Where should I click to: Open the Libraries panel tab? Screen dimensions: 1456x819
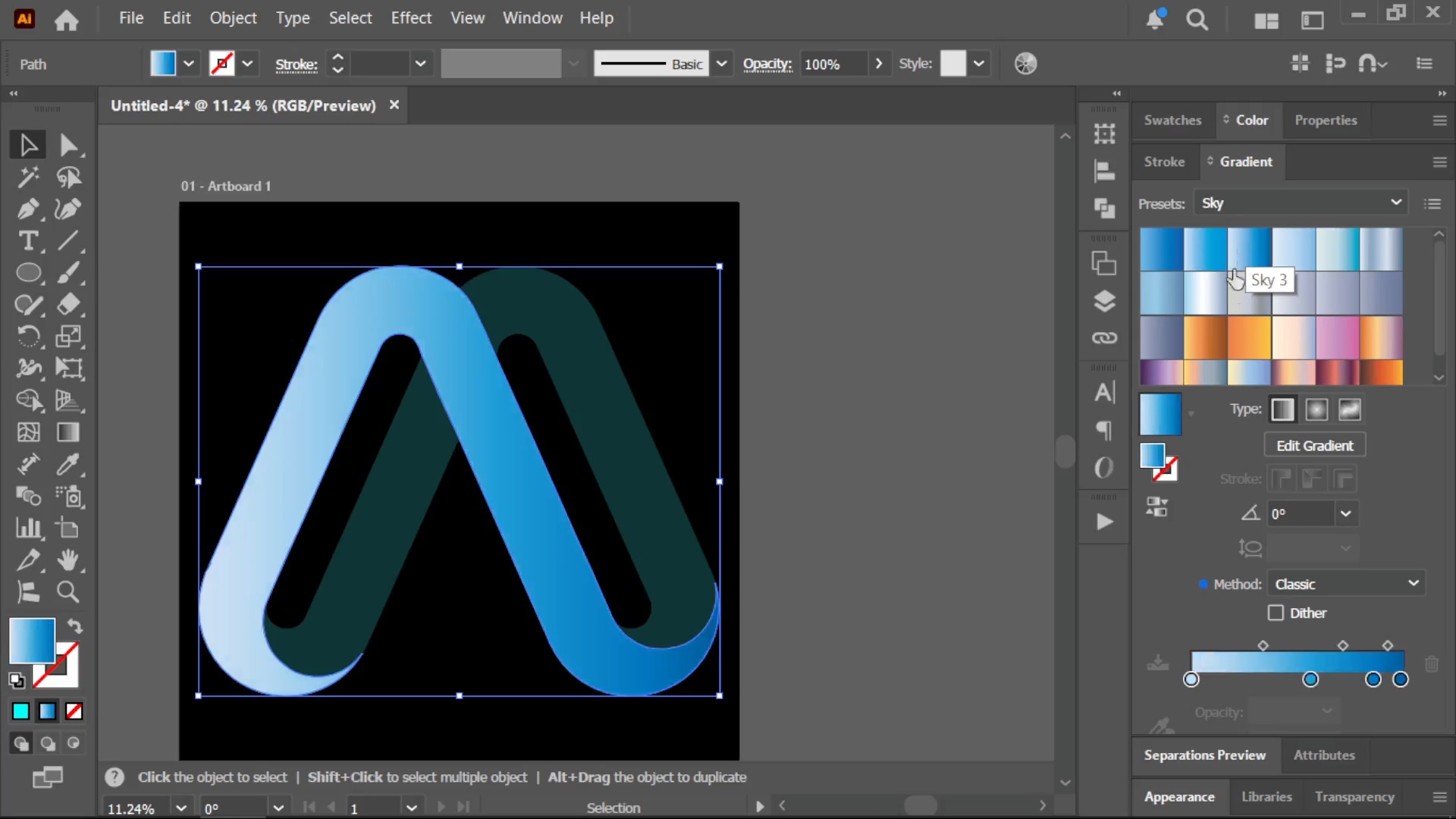pyautogui.click(x=1266, y=797)
